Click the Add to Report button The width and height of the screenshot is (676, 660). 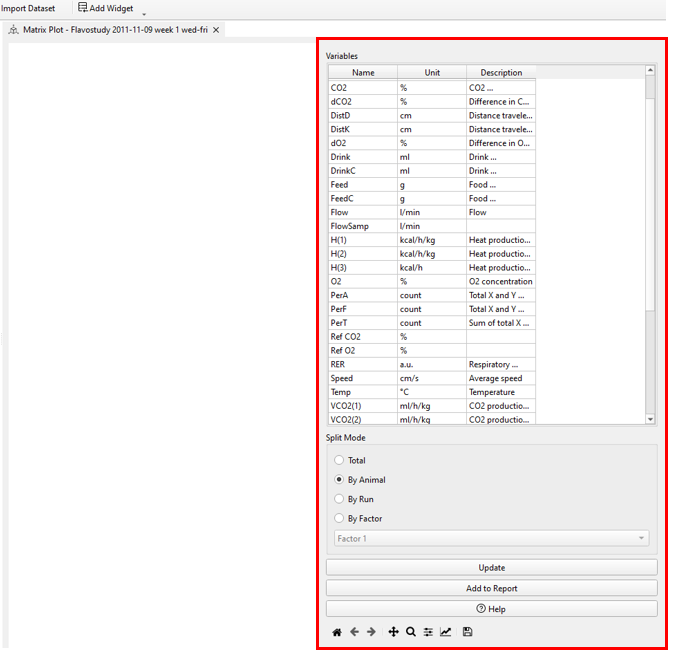(491, 588)
